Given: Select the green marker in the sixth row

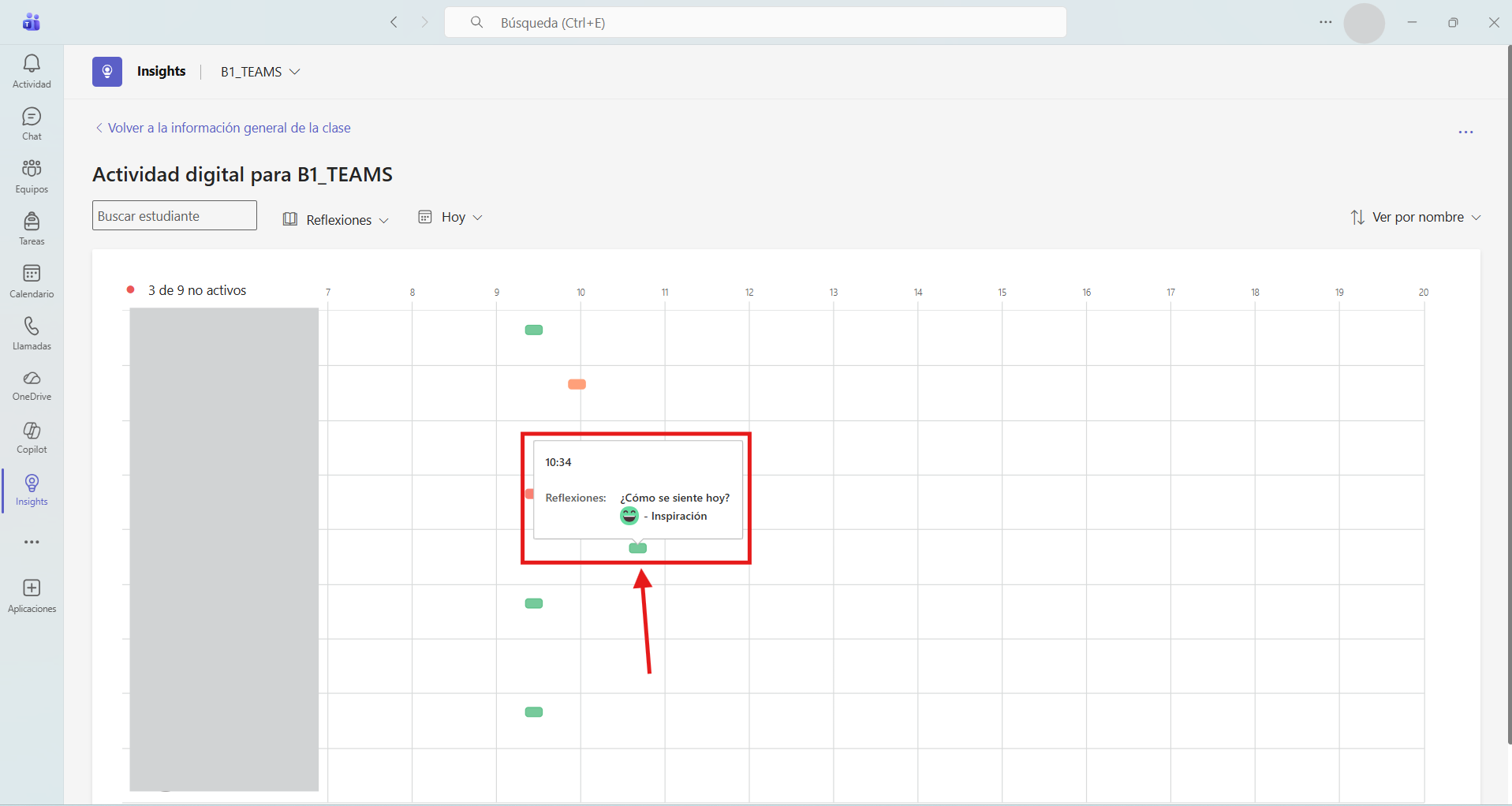Looking at the screenshot, I should (x=534, y=603).
